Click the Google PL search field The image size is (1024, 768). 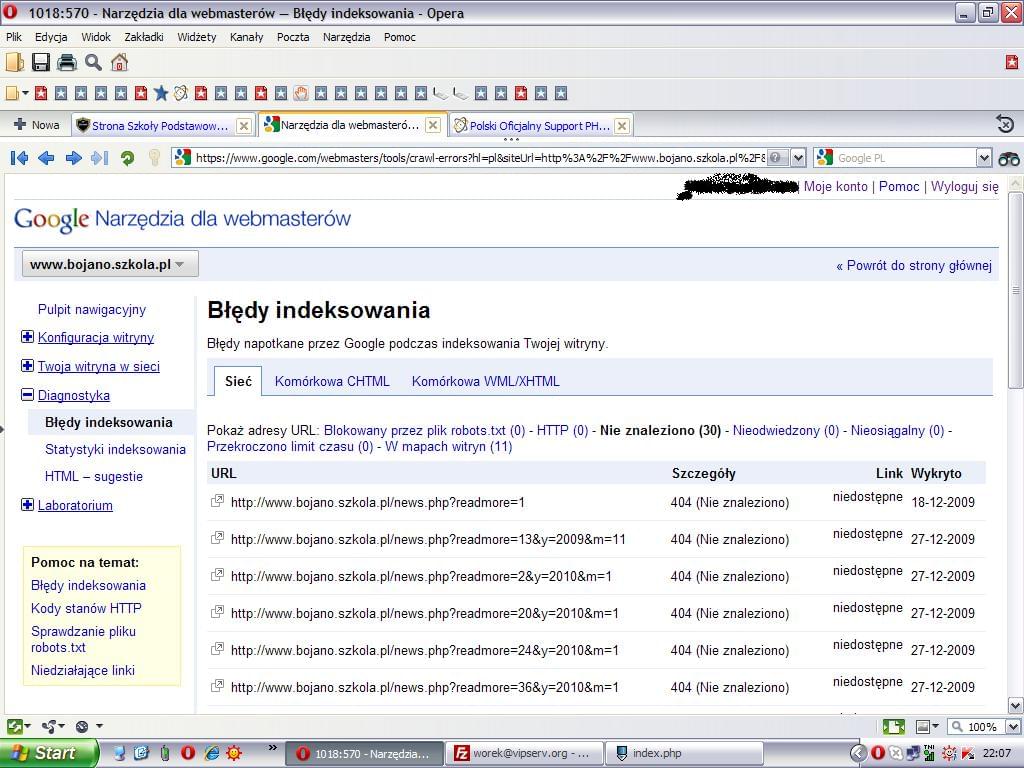pyautogui.click(x=905, y=158)
